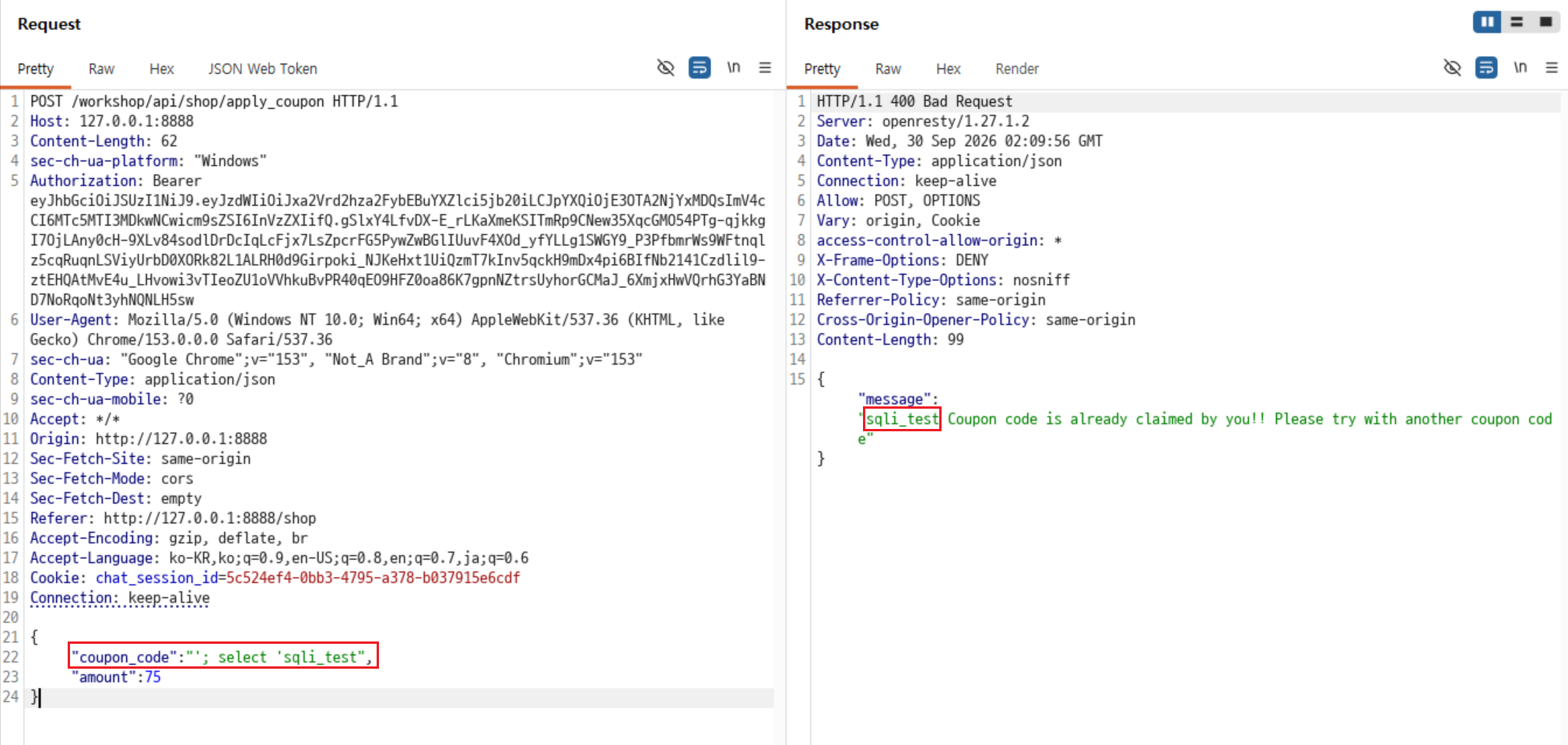Click HTTP/1.1 400 Bad Request status line
The width and height of the screenshot is (1568, 745).
click(914, 101)
